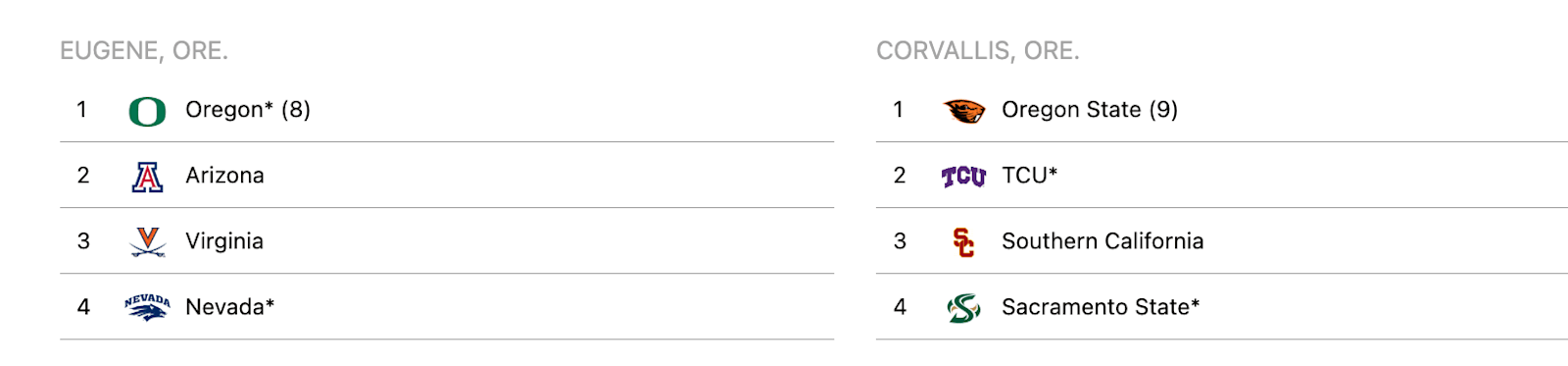Open the Oregon* (8) team link
The width and height of the screenshot is (1568, 366).
(248, 110)
